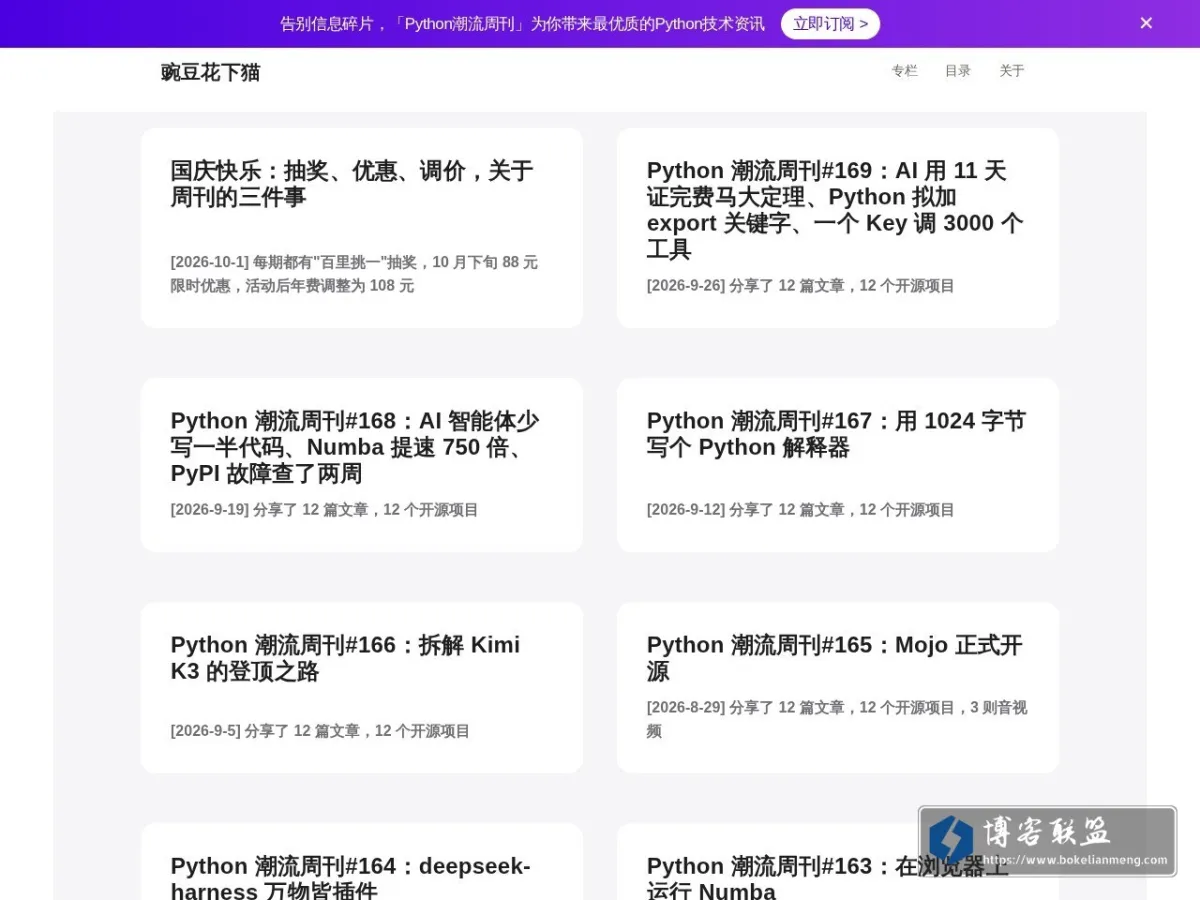Click the [2026-10-1] lottery summary text
Viewport: 1200px width, 900px height.
354,274
